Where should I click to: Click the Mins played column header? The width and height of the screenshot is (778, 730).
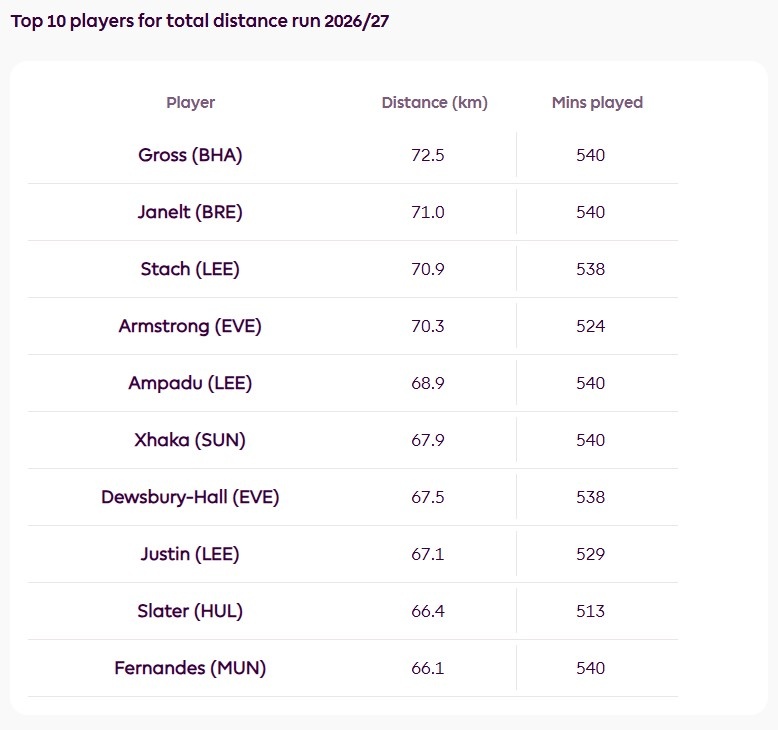(x=597, y=103)
